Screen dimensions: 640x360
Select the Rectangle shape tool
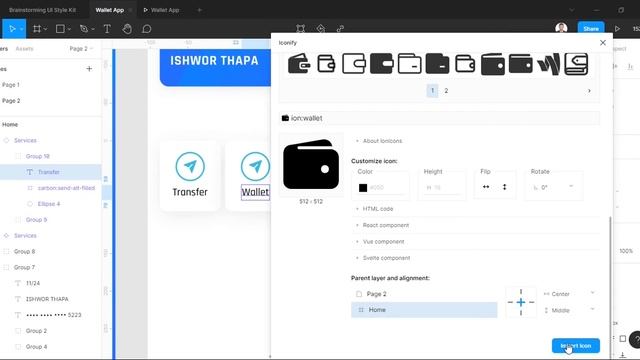[x=60, y=29]
